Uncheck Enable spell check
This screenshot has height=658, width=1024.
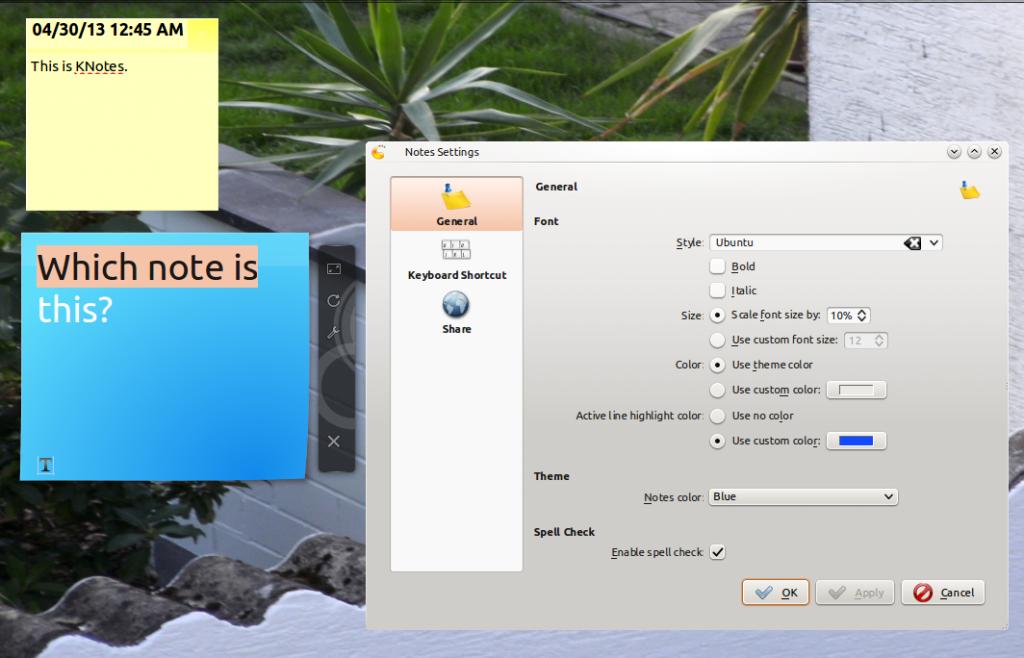click(717, 552)
